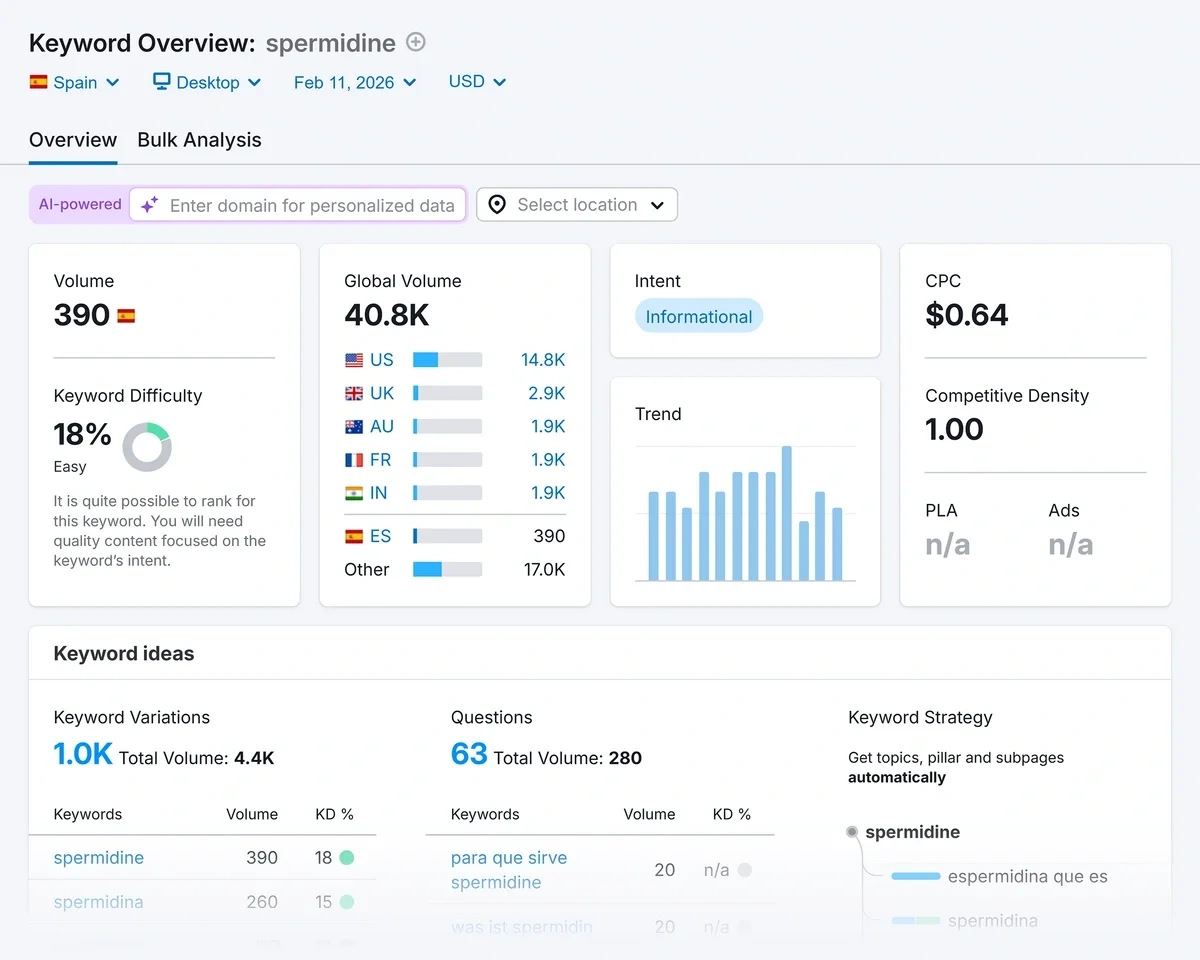Open the date picker for Feb 11, 2026
The image size is (1200, 960).
354,82
